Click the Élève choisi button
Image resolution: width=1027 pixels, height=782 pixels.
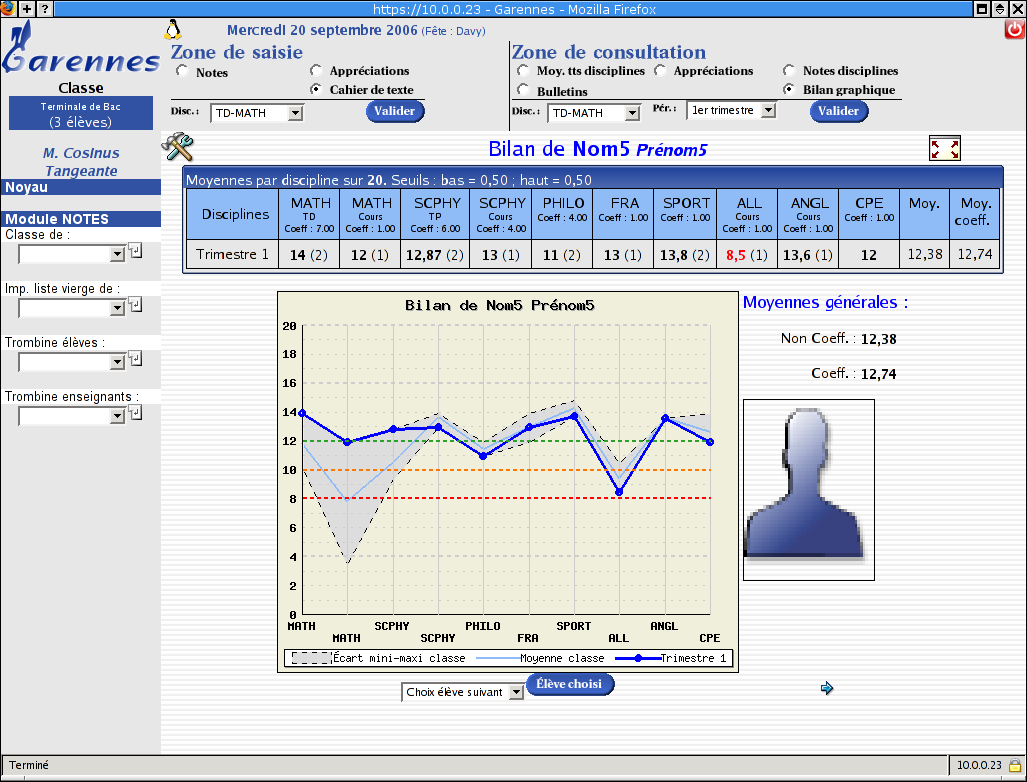pyautogui.click(x=569, y=684)
